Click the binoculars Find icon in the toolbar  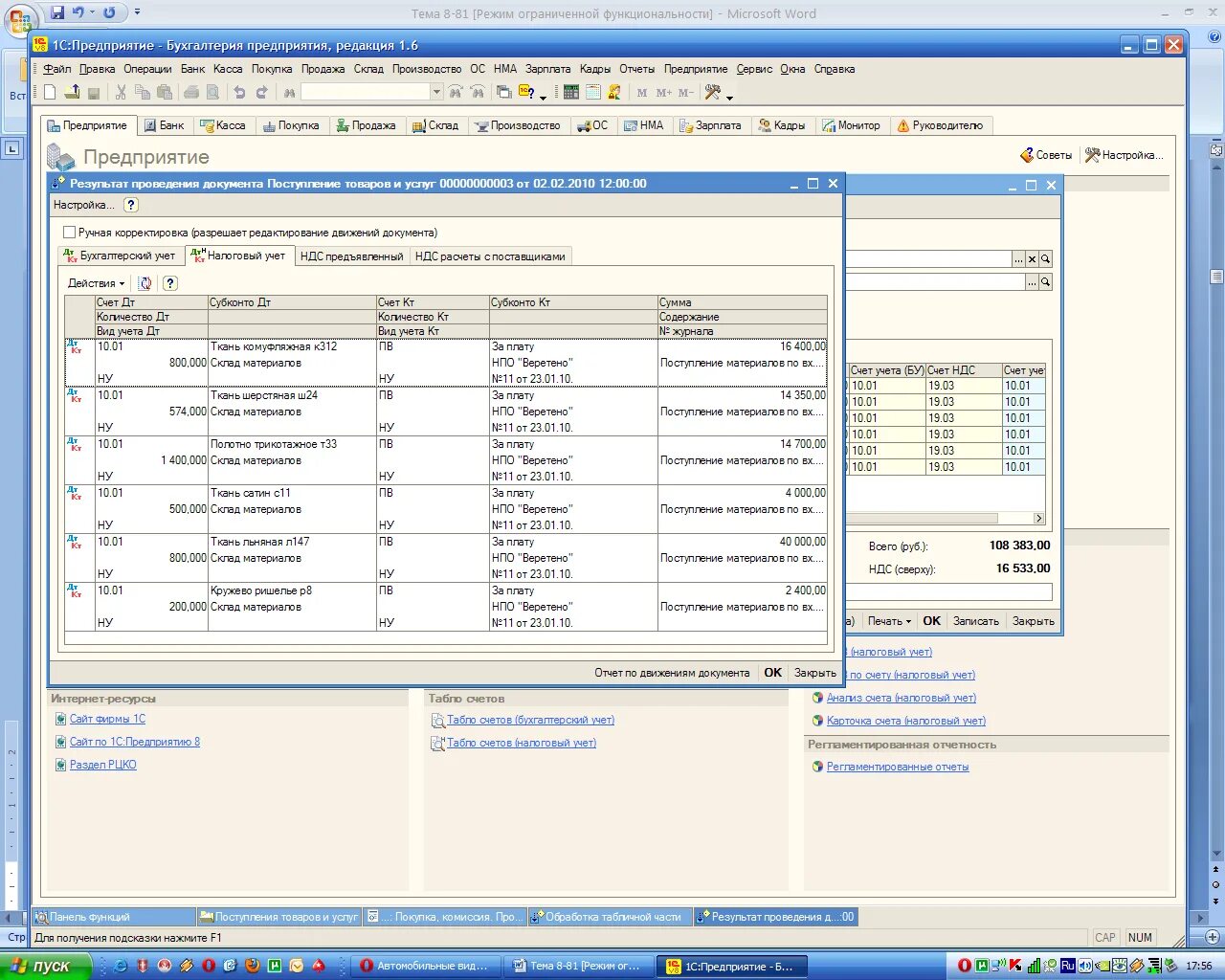pos(289,93)
